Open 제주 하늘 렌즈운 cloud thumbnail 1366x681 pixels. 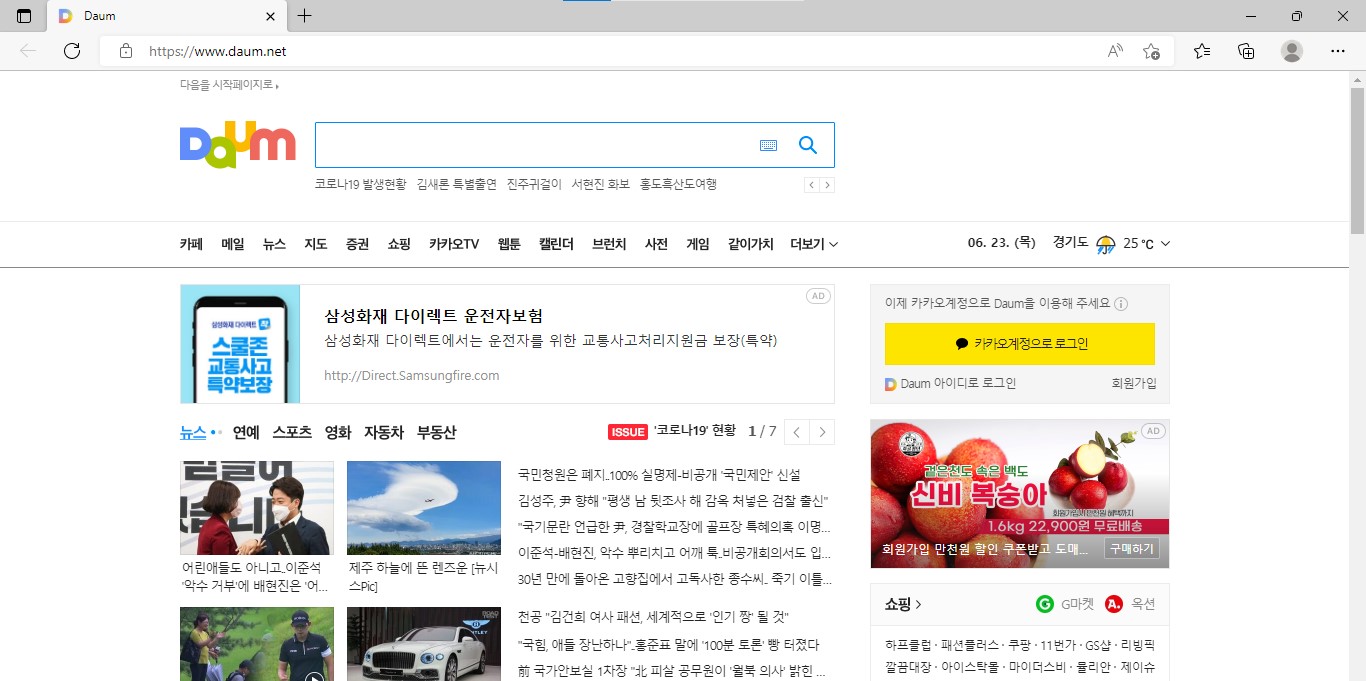click(x=424, y=508)
